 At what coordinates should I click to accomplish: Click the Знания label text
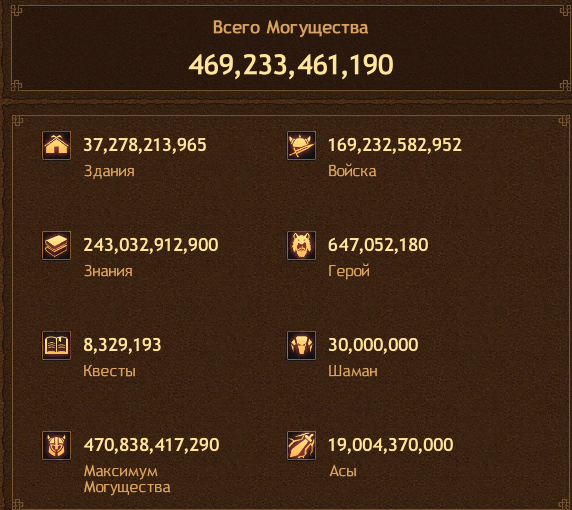(108, 271)
